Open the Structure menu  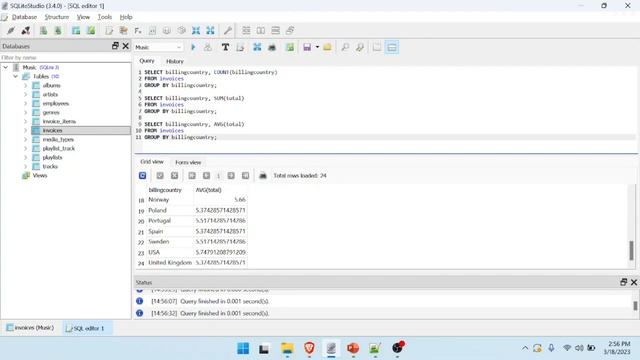point(56,17)
